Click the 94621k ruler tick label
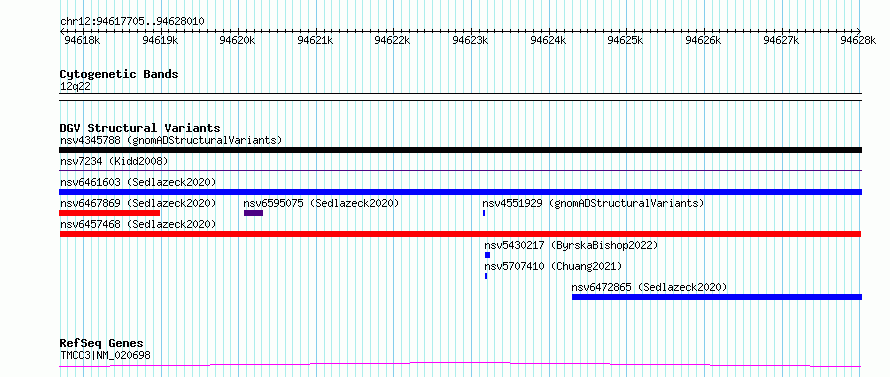This screenshot has height=377, width=890. click(316, 40)
